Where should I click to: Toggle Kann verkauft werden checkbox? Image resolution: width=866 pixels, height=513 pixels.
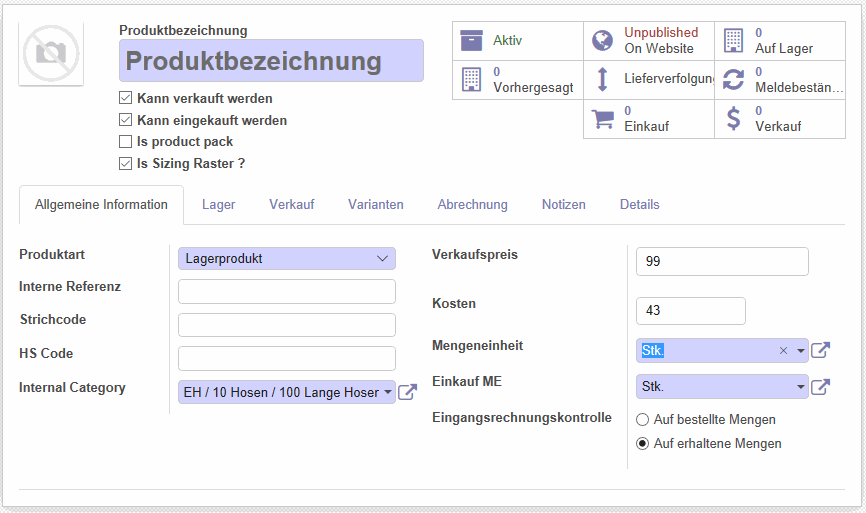click(125, 98)
